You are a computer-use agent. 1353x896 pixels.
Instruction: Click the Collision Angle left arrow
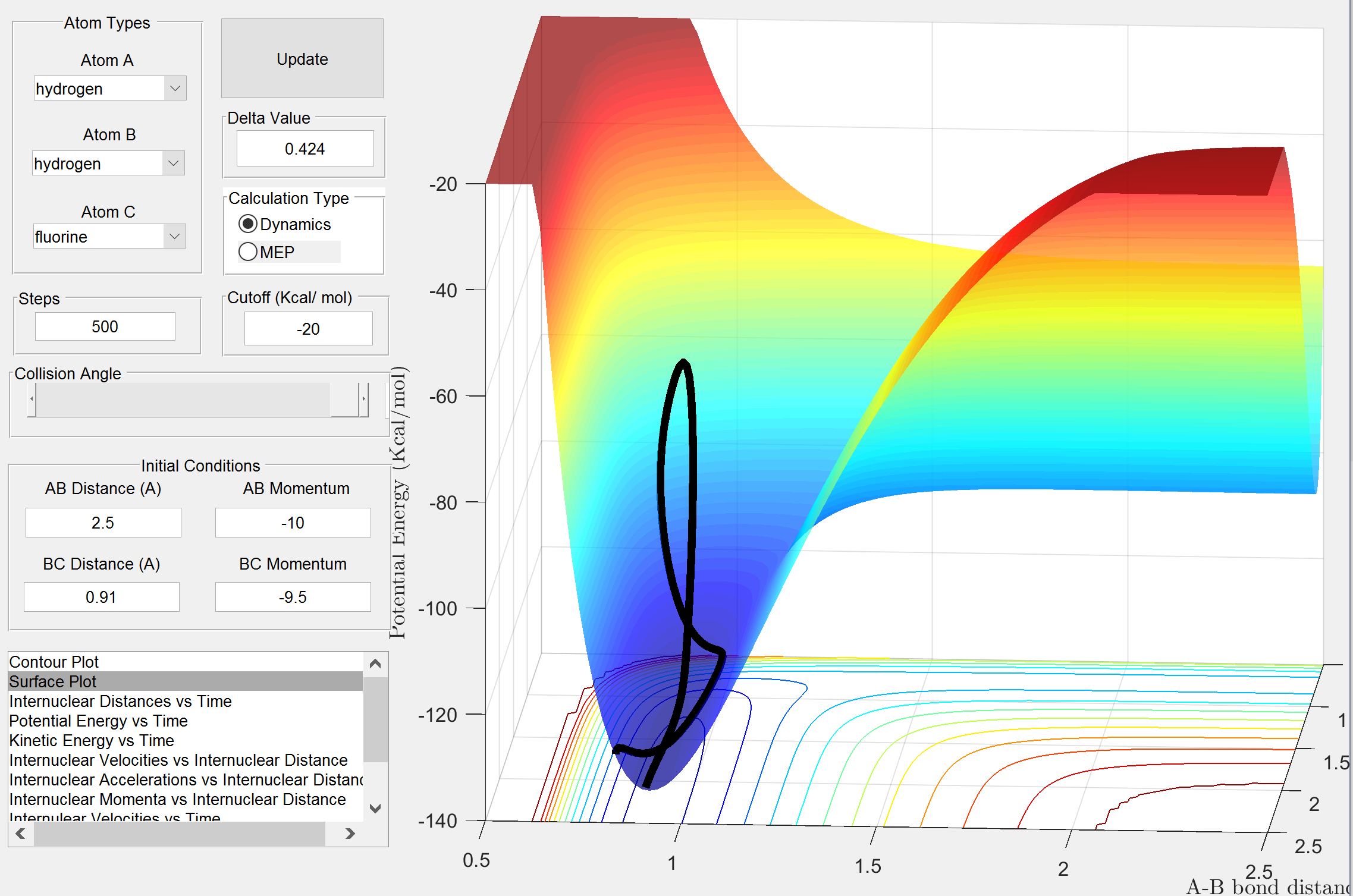[x=32, y=399]
